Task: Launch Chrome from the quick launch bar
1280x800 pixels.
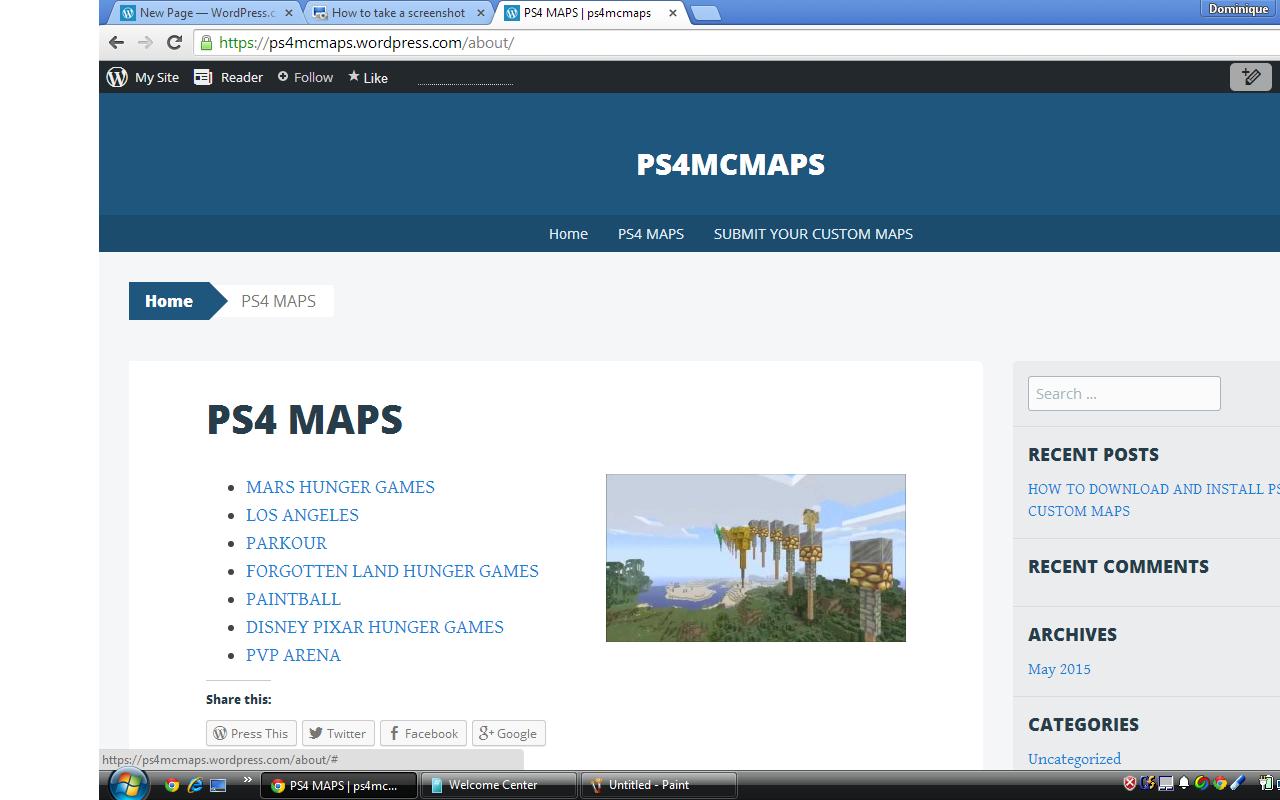Action: click(172, 785)
